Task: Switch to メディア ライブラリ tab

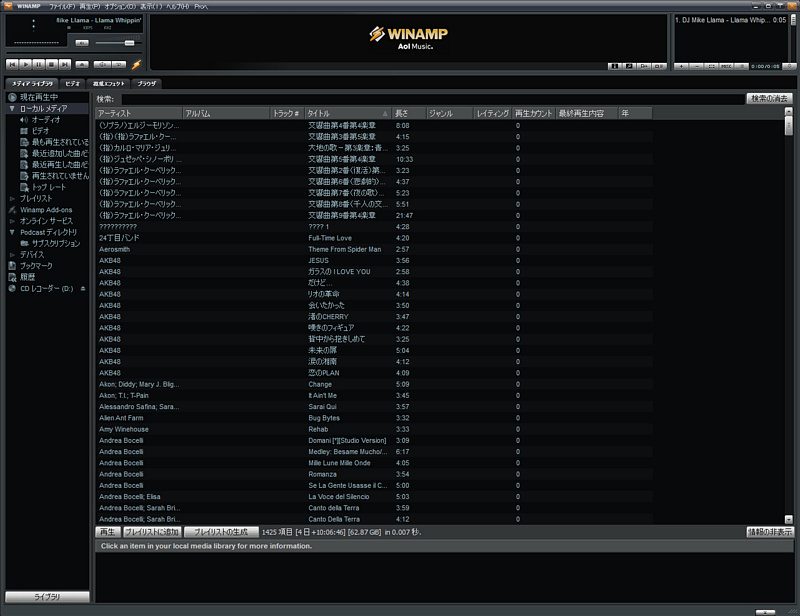Action: coord(32,83)
